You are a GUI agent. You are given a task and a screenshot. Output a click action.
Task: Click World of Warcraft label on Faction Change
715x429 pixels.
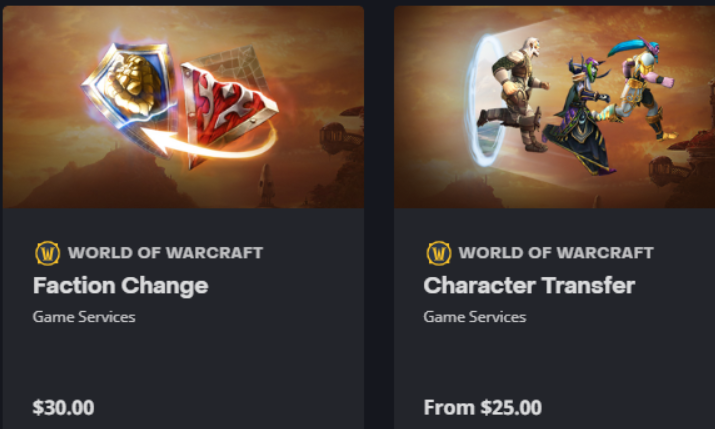pyautogui.click(x=166, y=253)
